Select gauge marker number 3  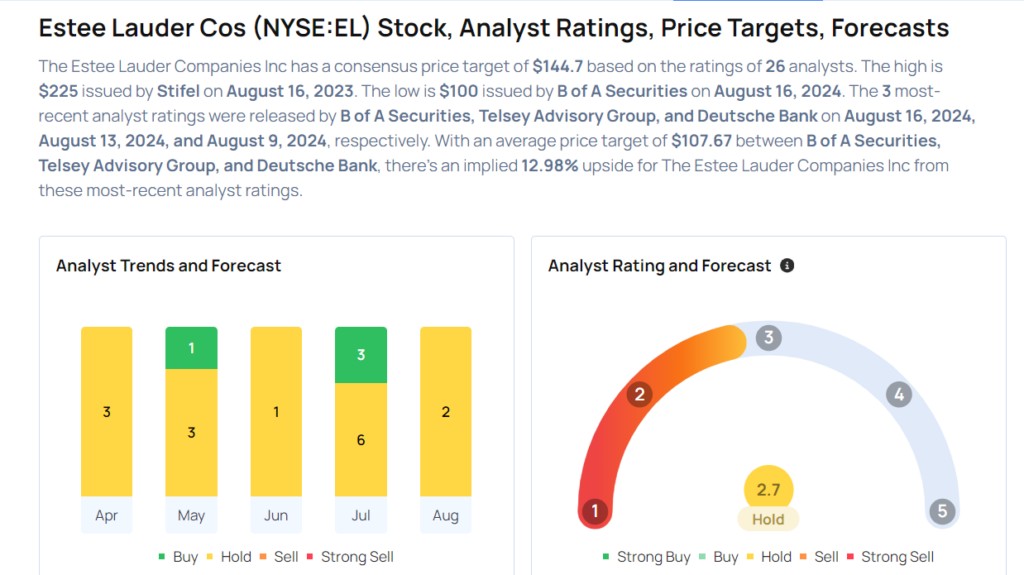pos(768,337)
